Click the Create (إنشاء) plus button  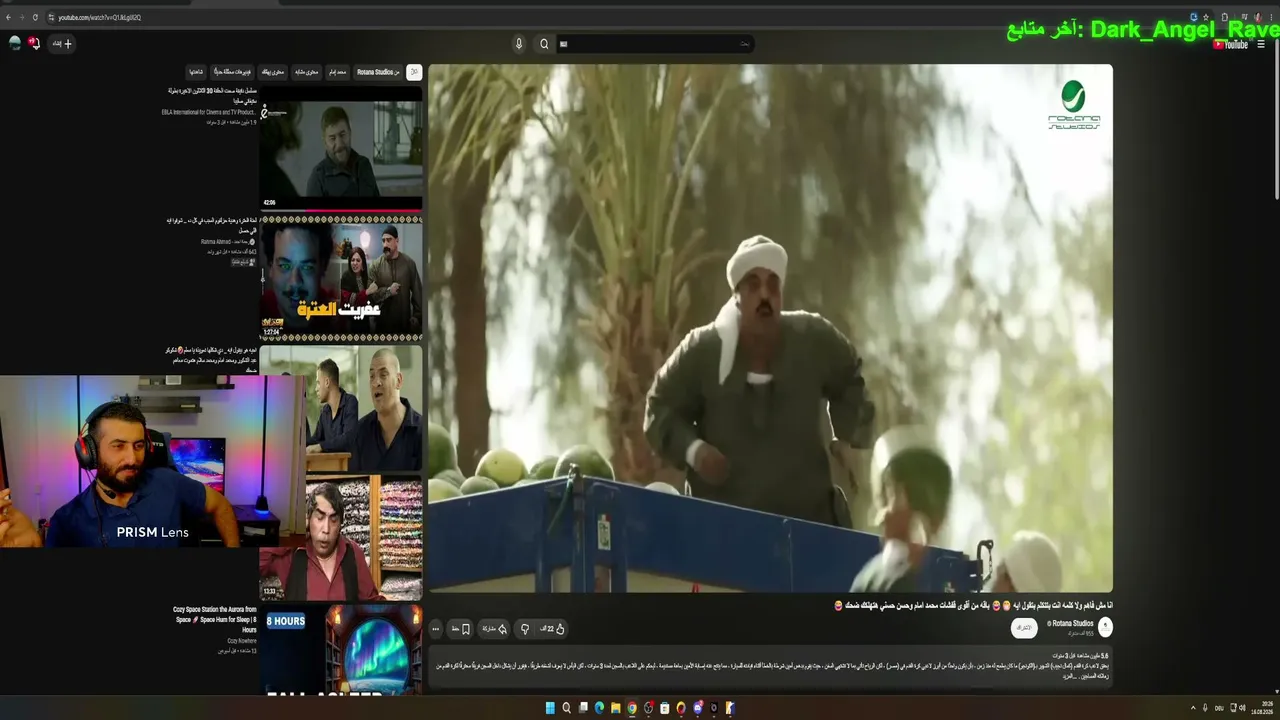pyautogui.click(x=62, y=43)
